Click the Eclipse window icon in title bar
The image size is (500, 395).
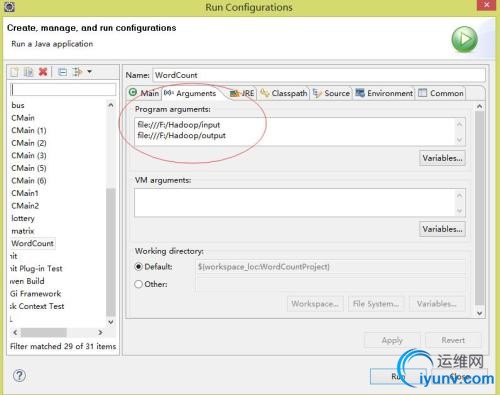click(x=9, y=7)
